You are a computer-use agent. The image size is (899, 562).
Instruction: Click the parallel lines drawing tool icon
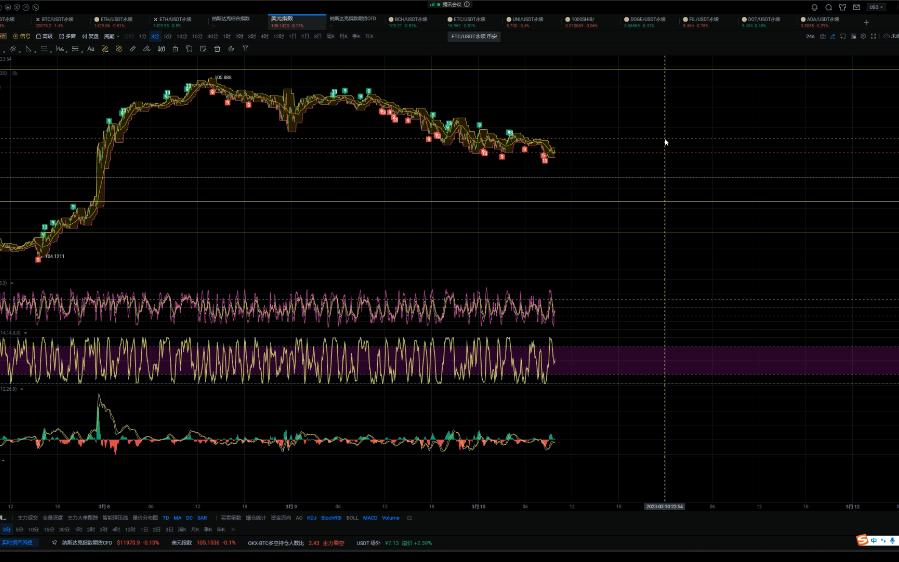point(44,49)
